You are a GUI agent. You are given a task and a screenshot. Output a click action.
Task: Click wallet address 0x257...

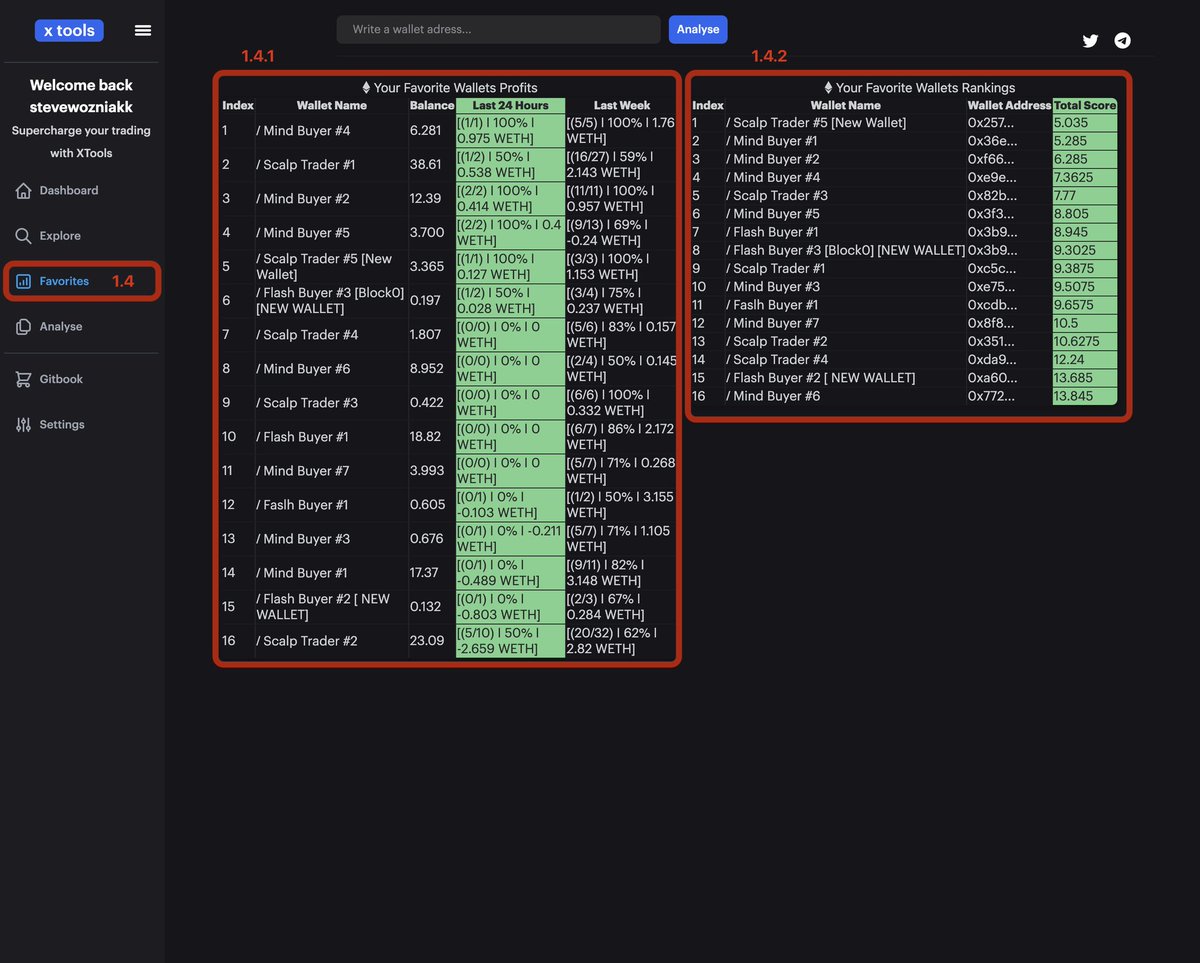pos(991,123)
